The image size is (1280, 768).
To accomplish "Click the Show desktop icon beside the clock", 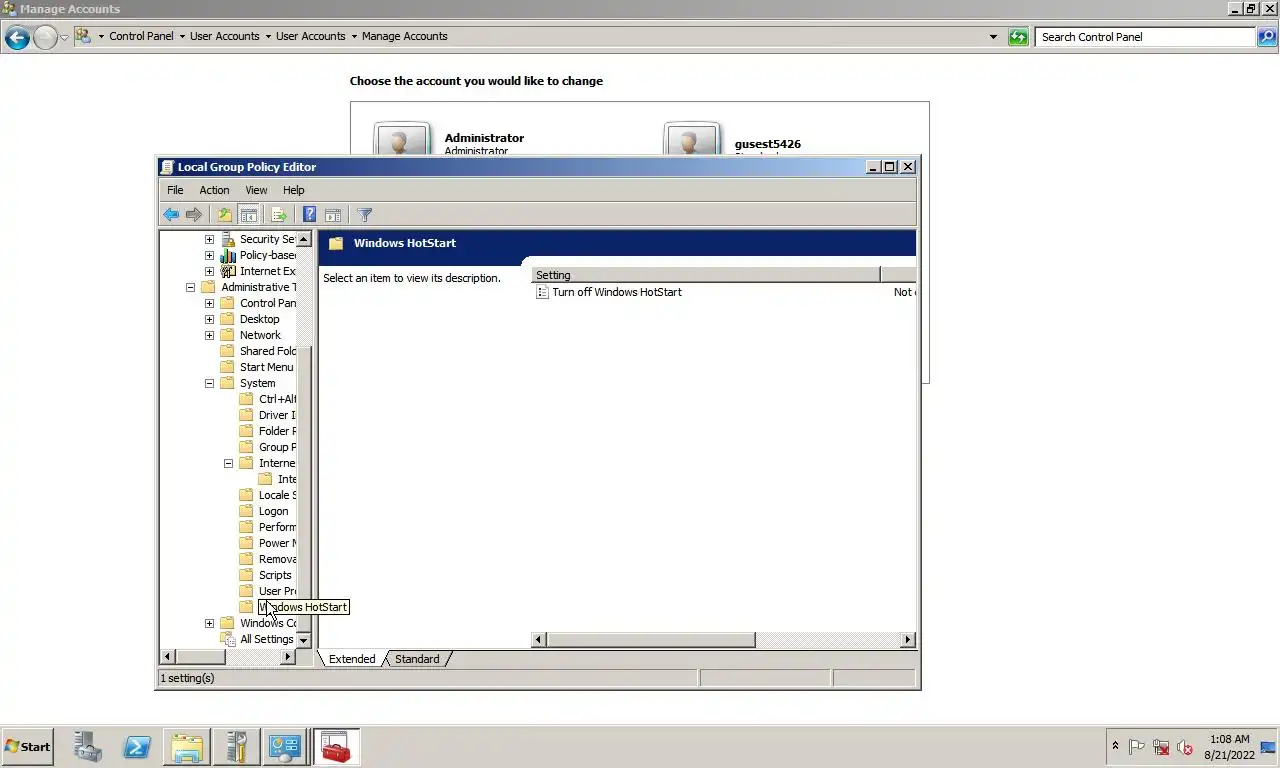I will [x=1270, y=747].
